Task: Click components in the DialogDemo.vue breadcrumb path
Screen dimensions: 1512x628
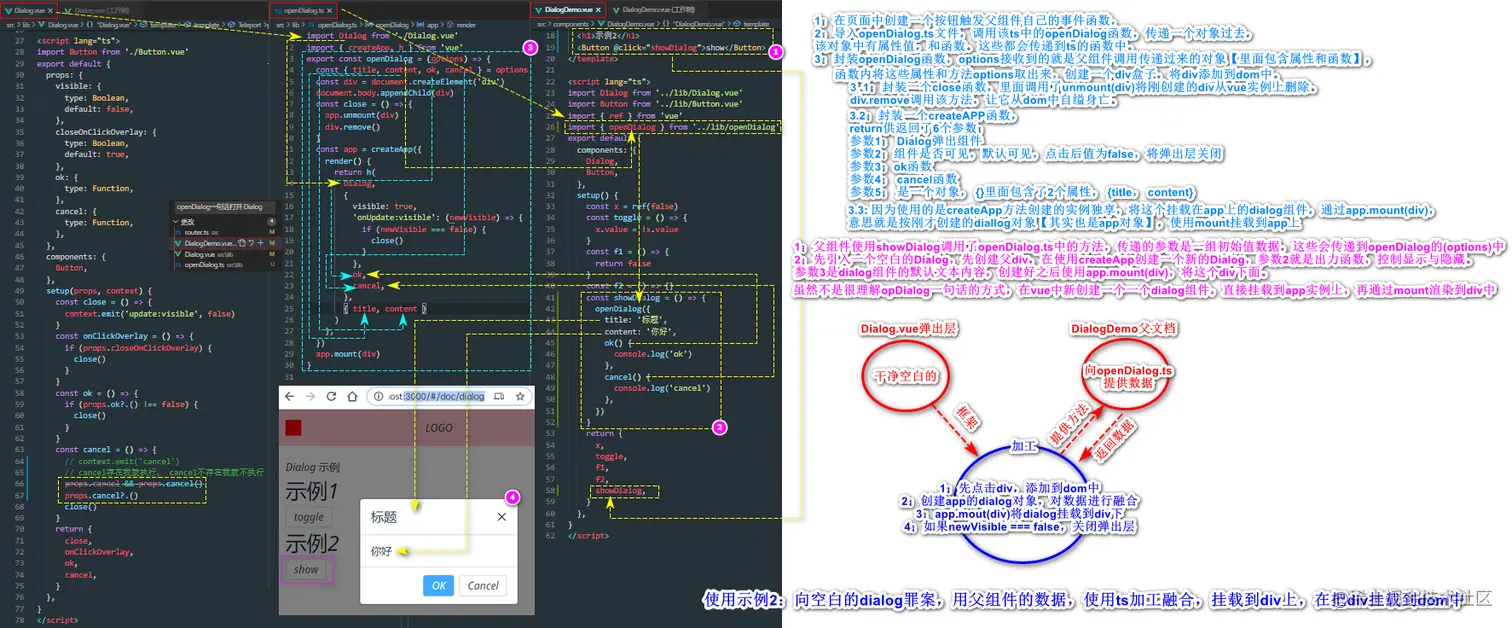Action: tap(573, 24)
